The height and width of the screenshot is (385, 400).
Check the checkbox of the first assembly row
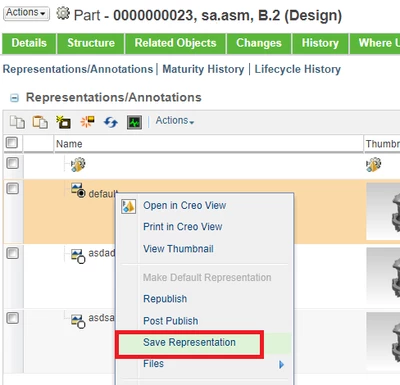click(13, 163)
